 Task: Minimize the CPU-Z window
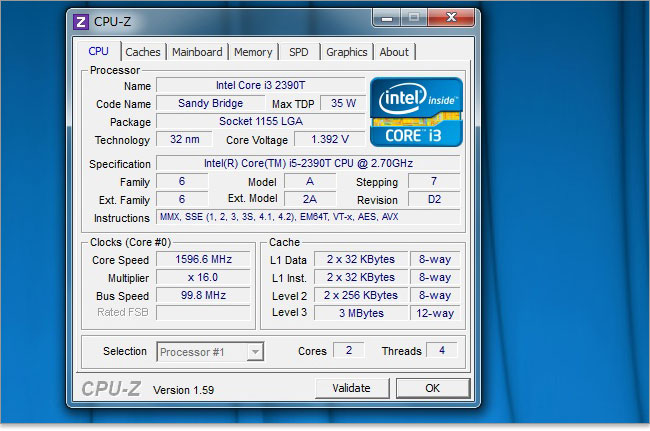(x=387, y=18)
